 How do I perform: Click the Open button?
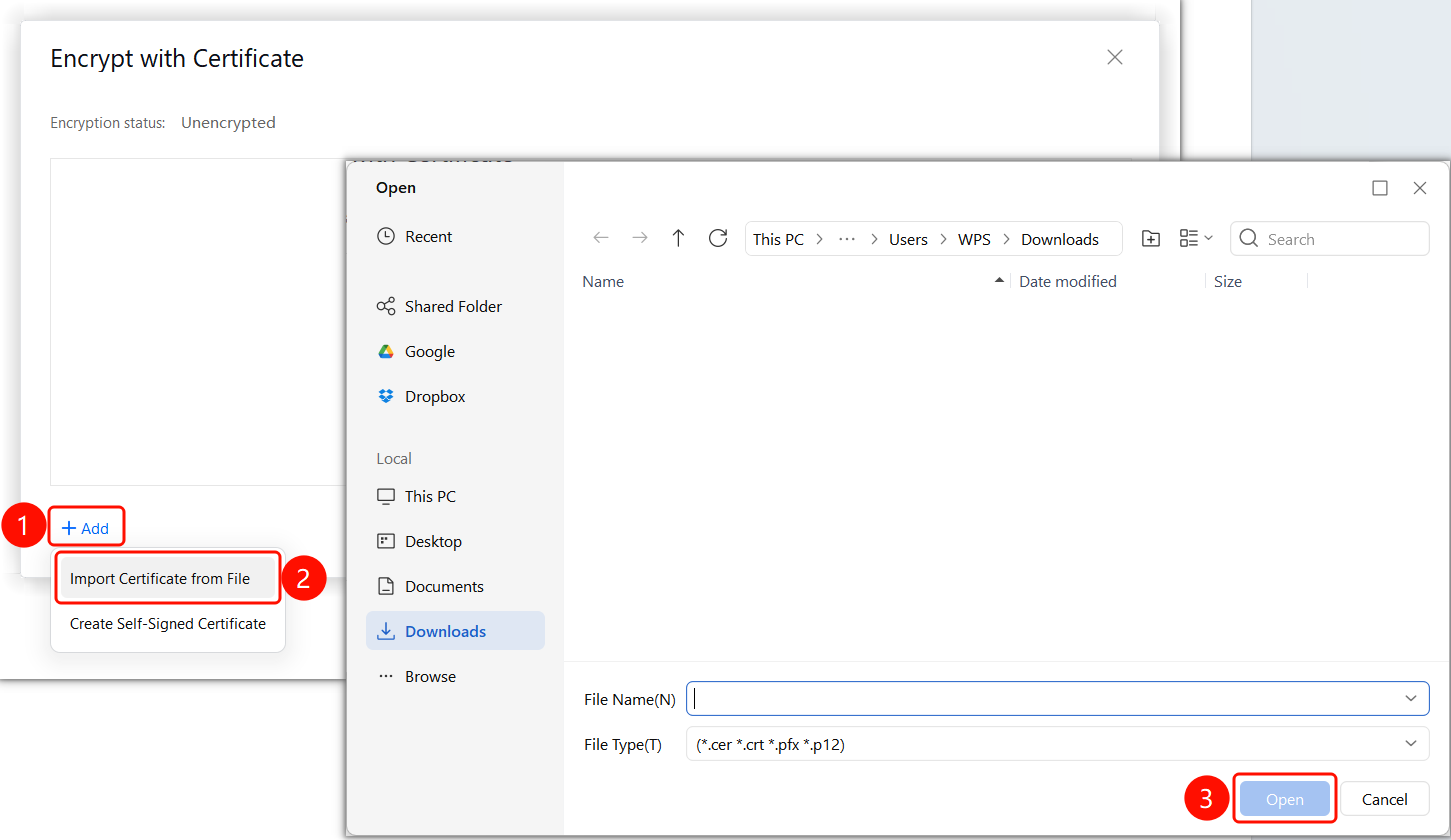[1285, 799]
